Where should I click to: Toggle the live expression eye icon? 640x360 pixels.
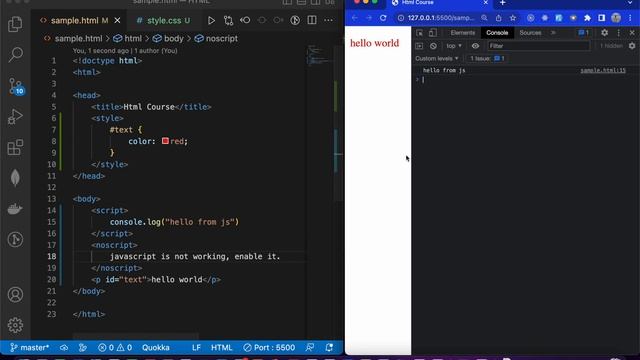point(475,46)
